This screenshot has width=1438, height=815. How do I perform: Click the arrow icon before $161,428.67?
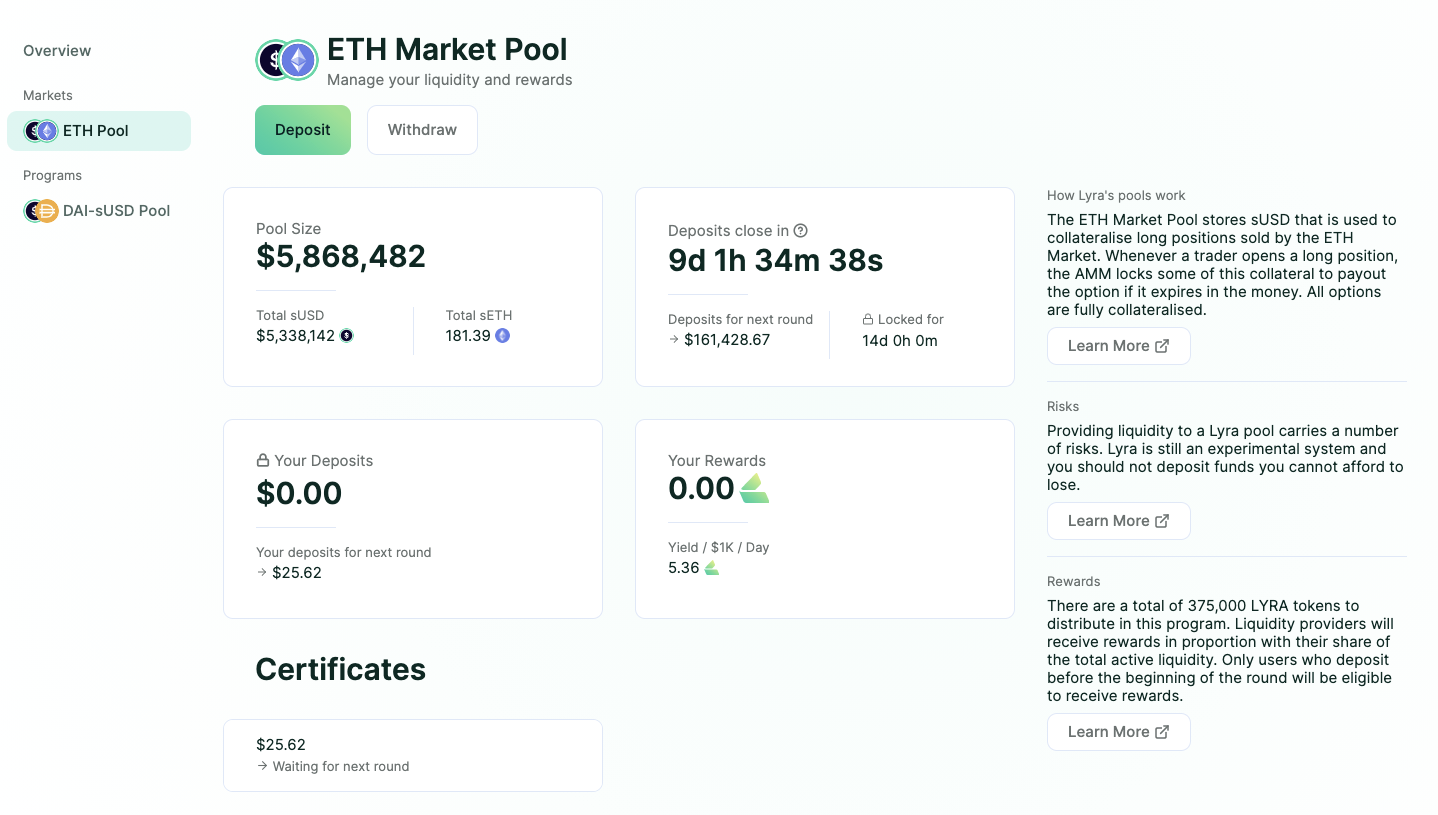coord(674,340)
